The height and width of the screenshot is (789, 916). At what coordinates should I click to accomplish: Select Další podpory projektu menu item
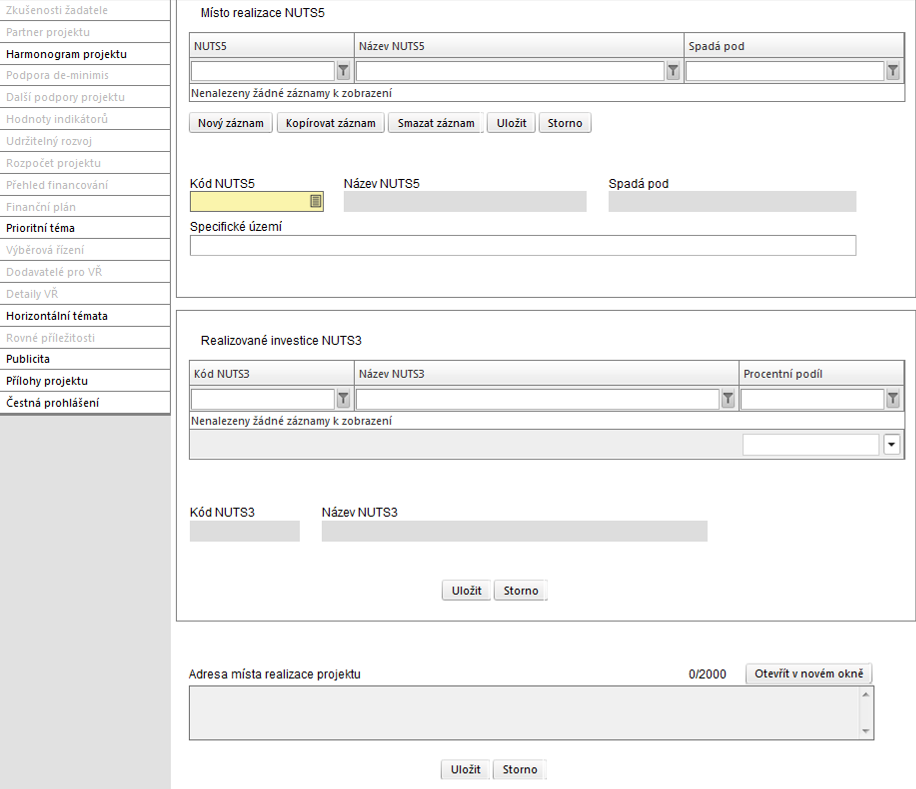[x=85, y=97]
